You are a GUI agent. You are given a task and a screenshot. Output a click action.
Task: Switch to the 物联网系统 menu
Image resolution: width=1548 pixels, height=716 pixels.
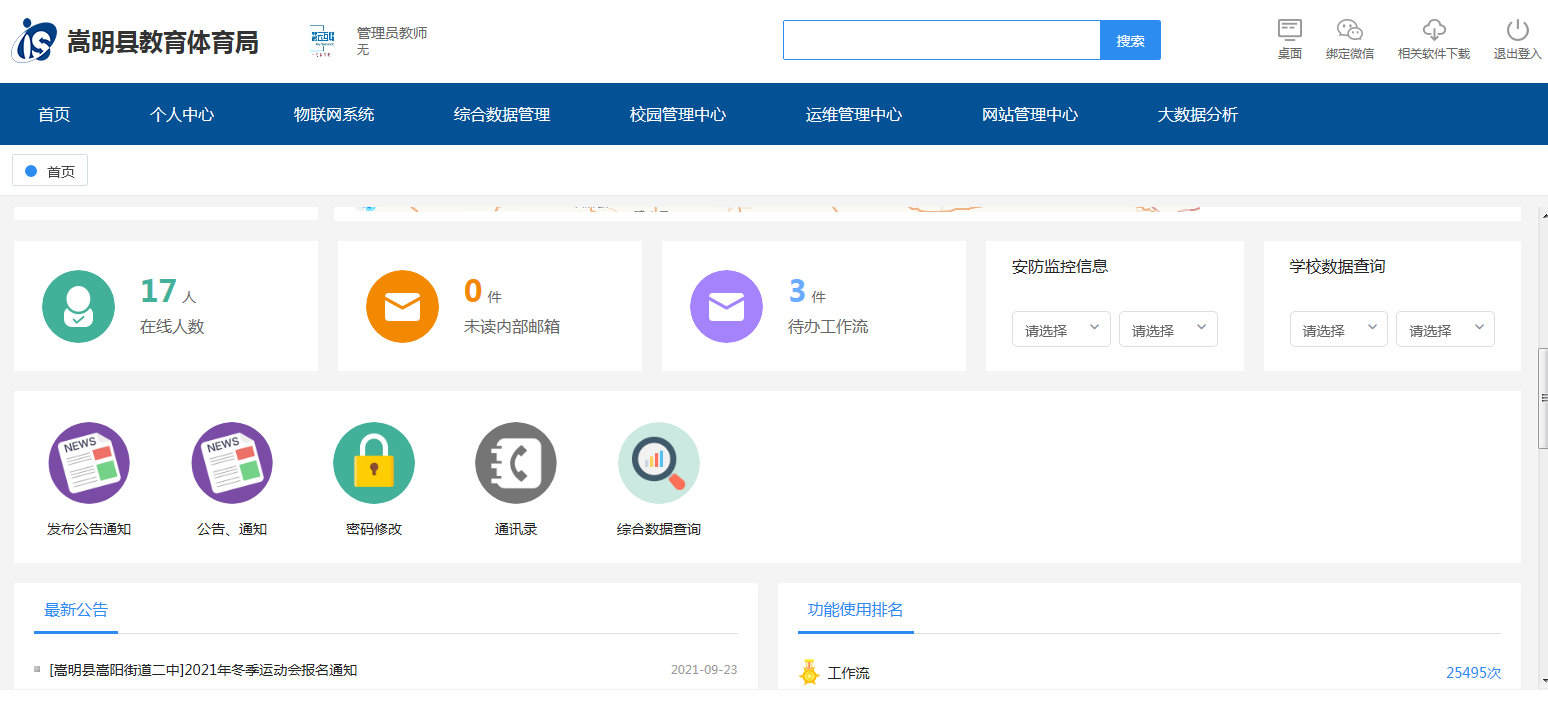(334, 114)
